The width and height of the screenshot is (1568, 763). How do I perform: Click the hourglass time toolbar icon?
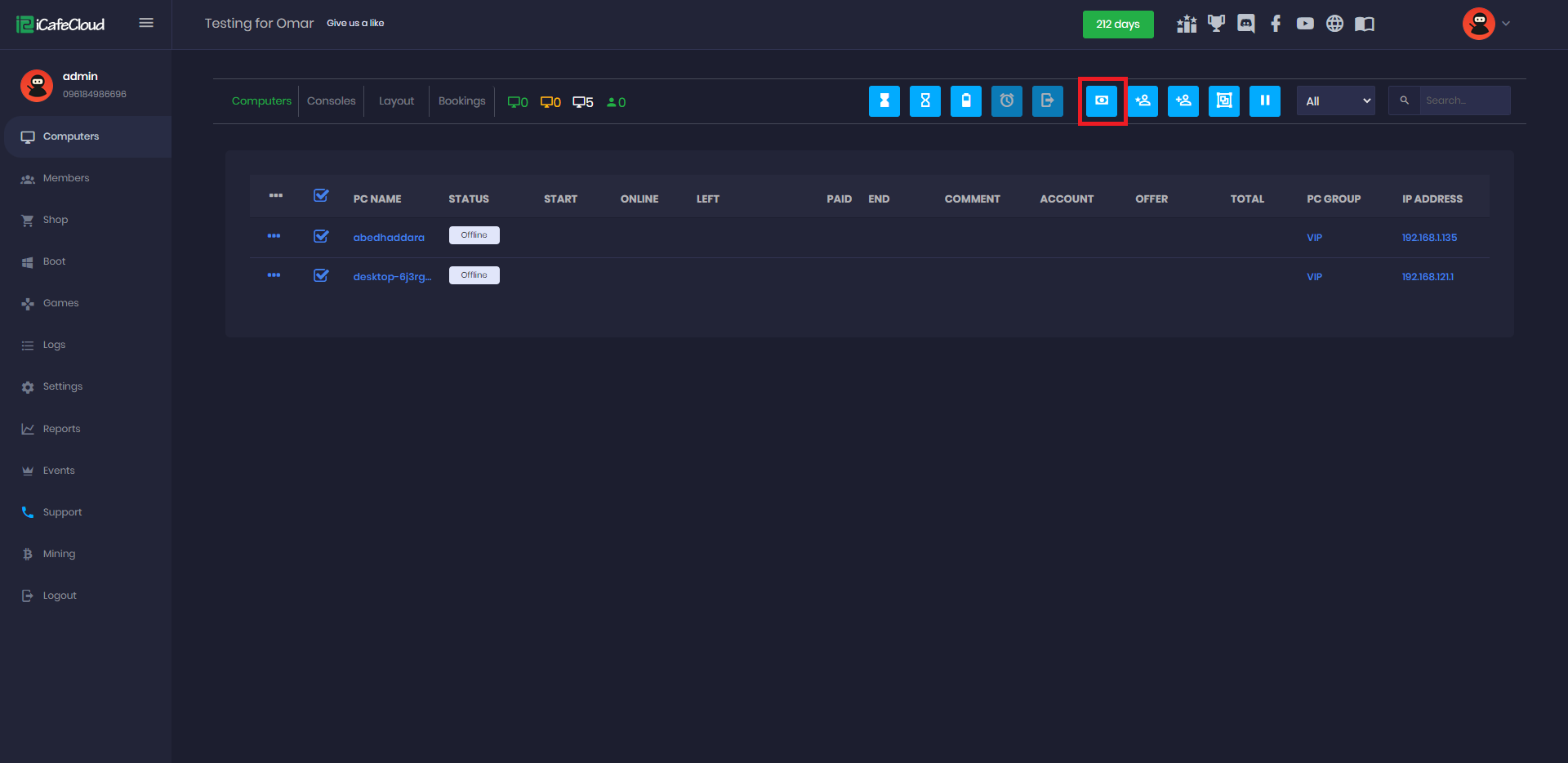tap(884, 100)
